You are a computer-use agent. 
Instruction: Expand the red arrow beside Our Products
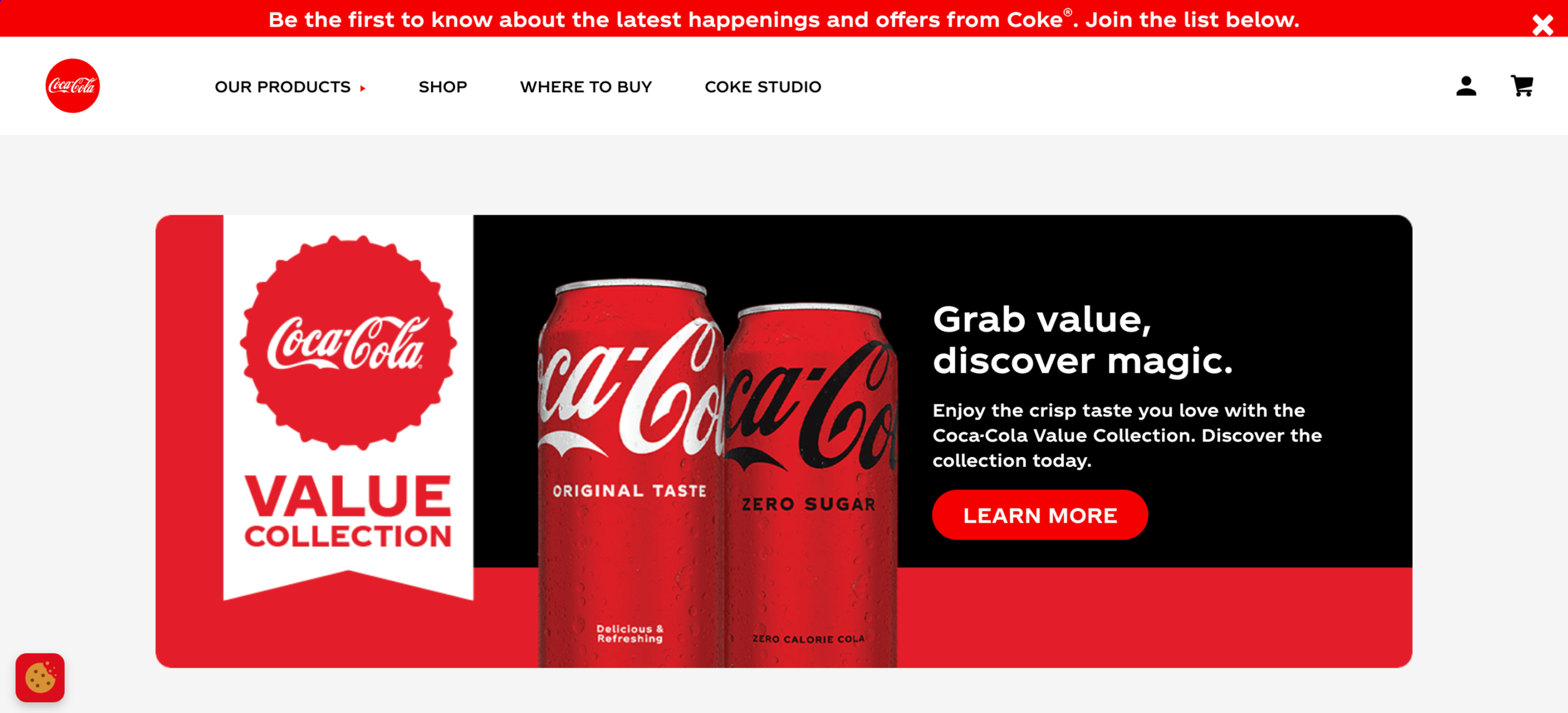363,88
